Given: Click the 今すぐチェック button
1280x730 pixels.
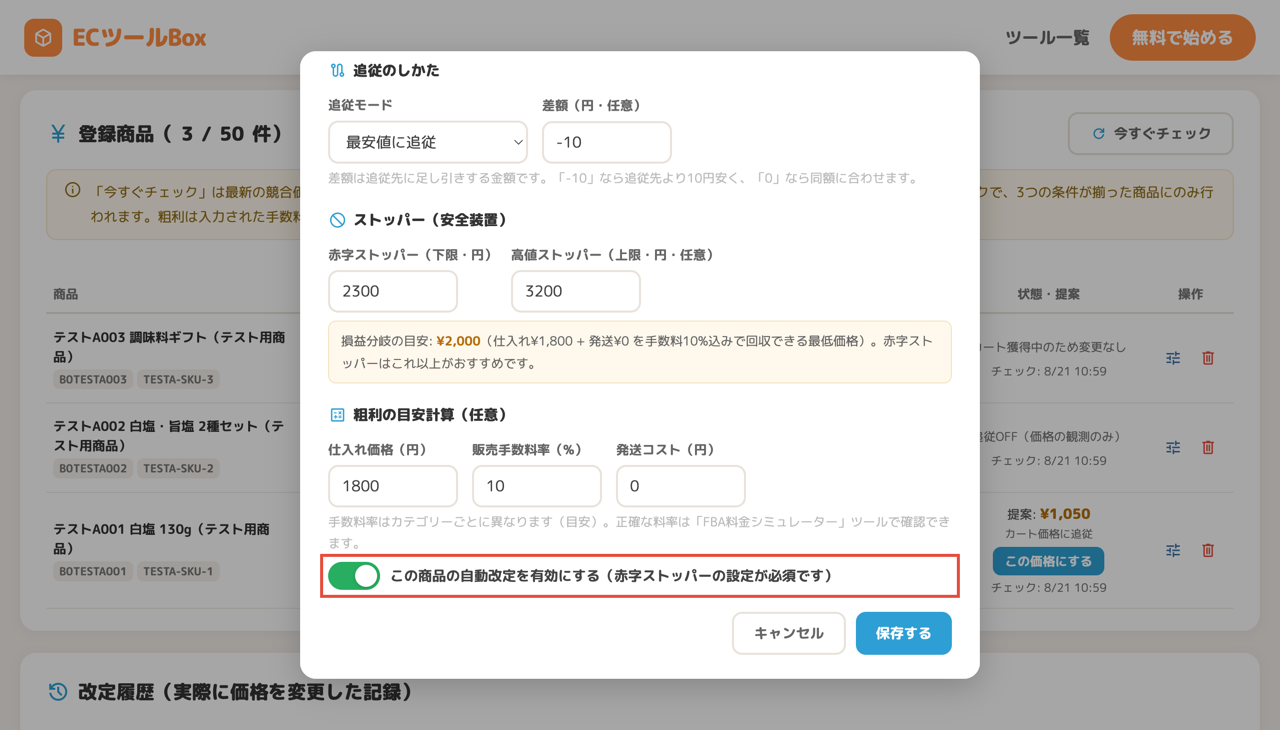Looking at the screenshot, I should tap(1151, 133).
